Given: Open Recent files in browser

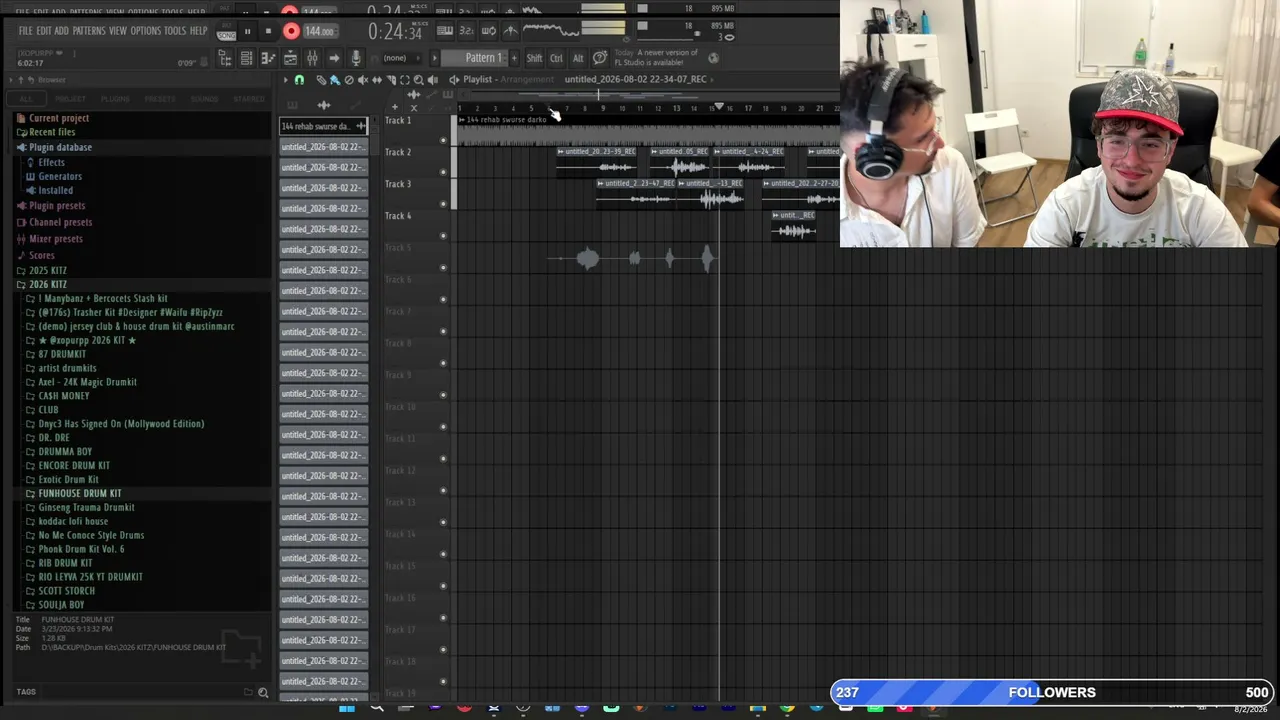Looking at the screenshot, I should (52, 132).
